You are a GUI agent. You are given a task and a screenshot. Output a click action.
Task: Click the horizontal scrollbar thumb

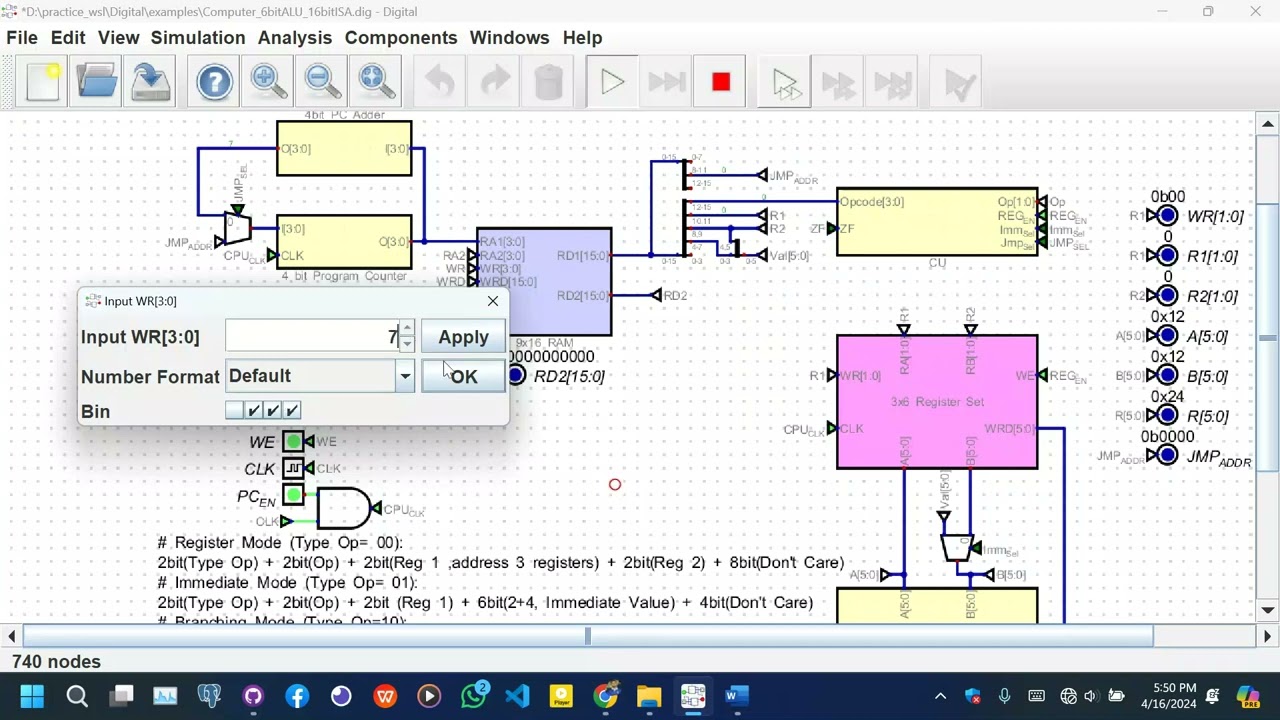pyautogui.click(x=588, y=636)
